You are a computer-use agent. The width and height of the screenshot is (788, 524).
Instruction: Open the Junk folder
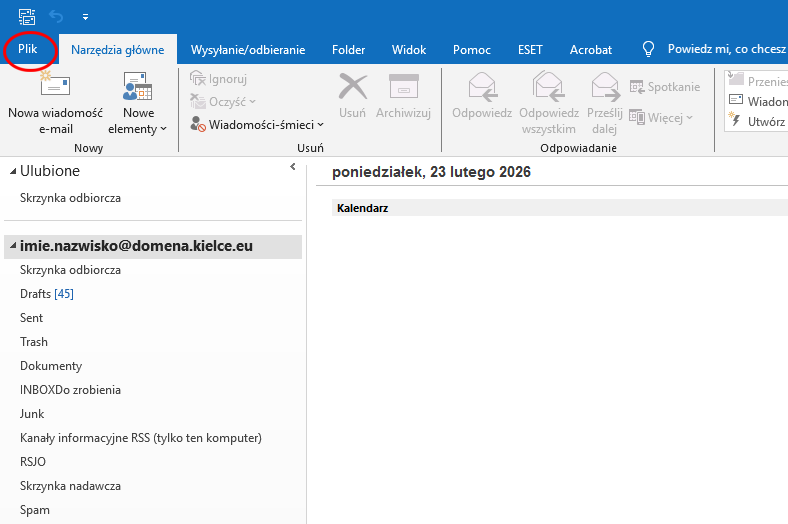tap(32, 414)
